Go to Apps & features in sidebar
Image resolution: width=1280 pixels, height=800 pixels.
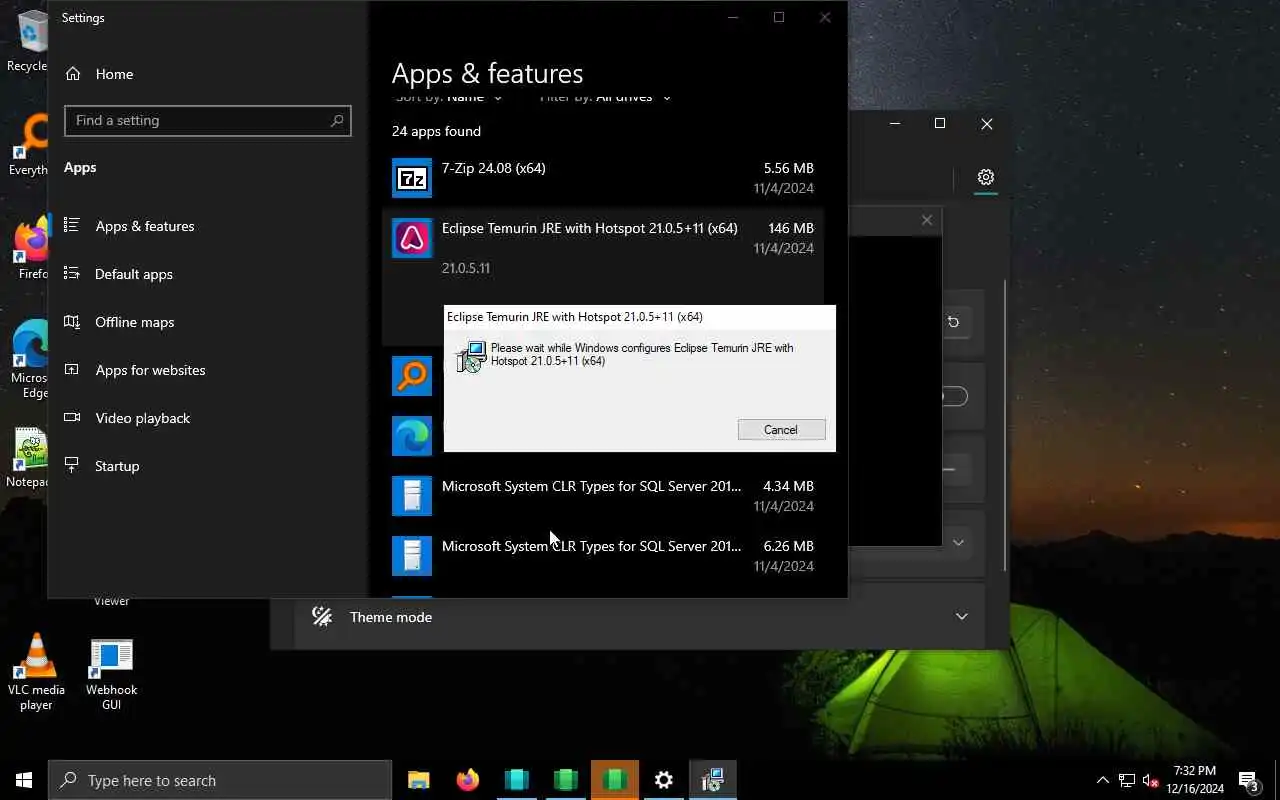208,226
